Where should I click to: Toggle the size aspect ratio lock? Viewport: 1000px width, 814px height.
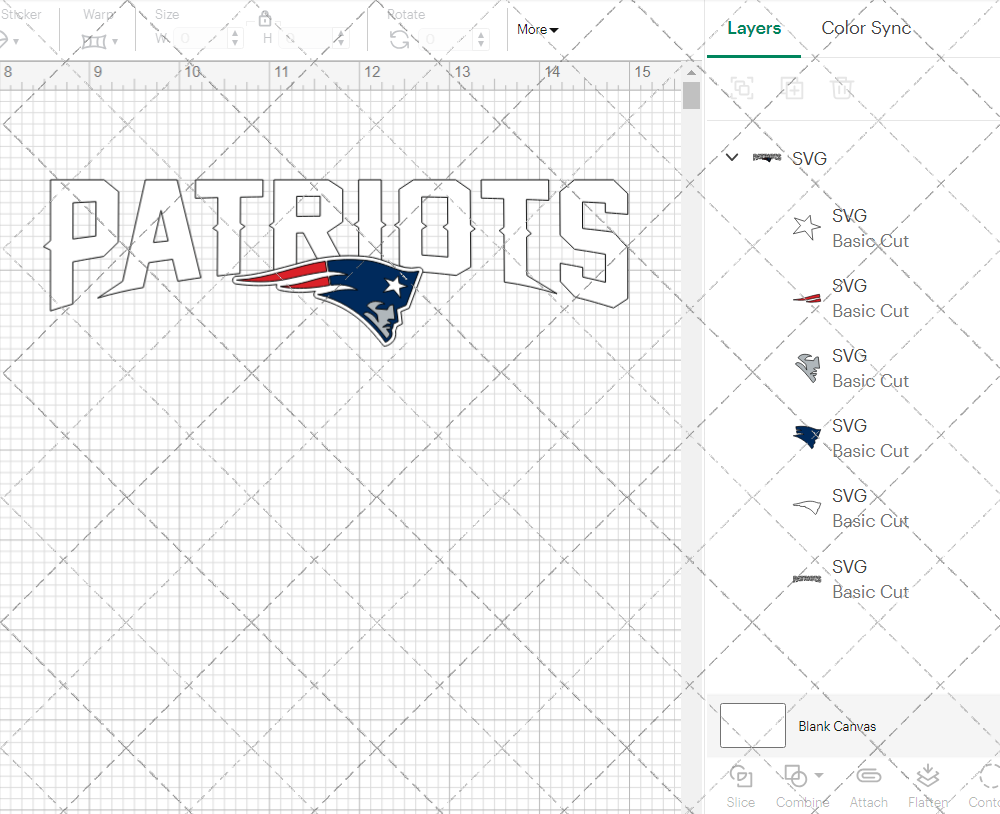point(265,17)
